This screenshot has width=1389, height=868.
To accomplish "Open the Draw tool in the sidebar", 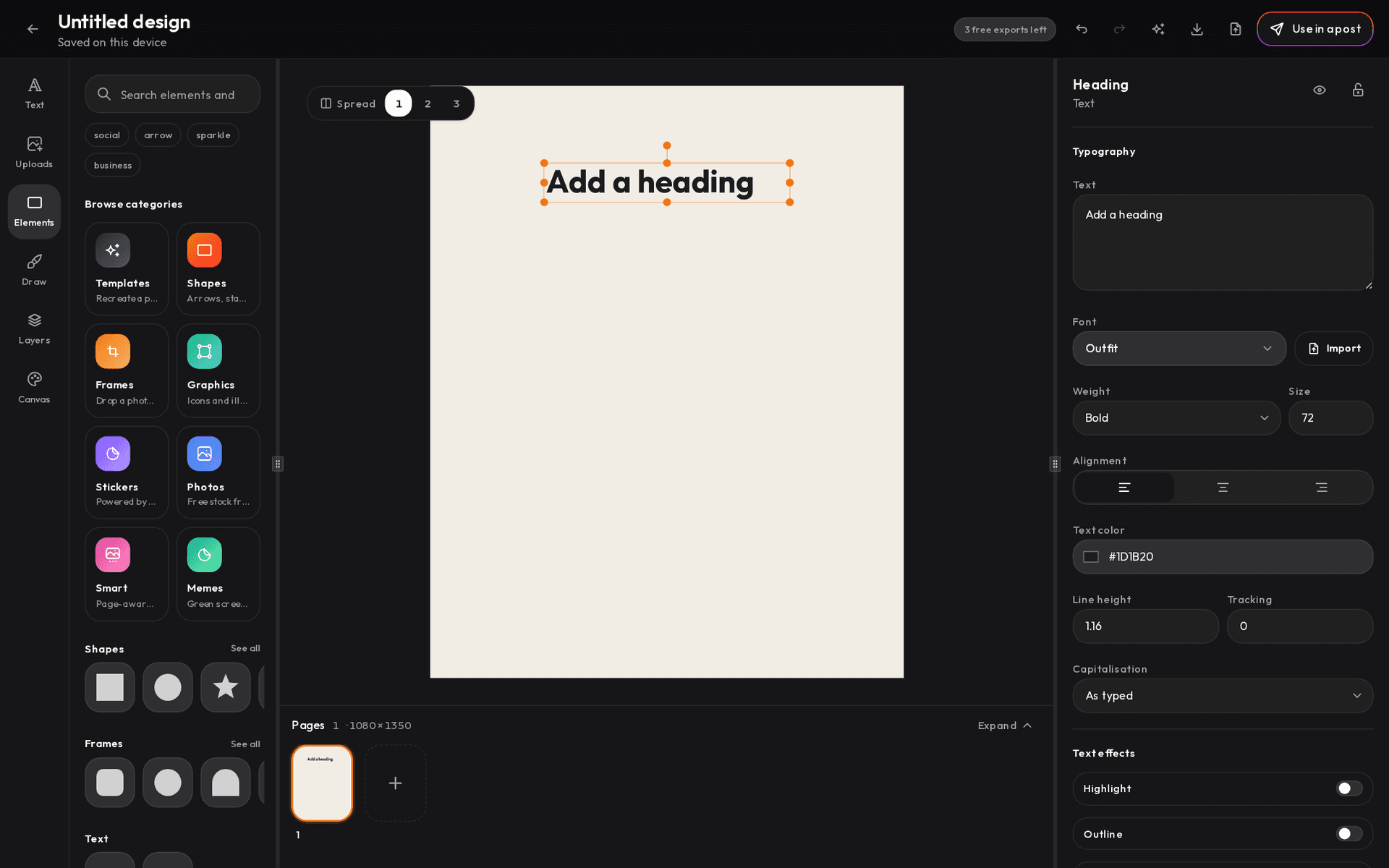I will (x=34, y=271).
